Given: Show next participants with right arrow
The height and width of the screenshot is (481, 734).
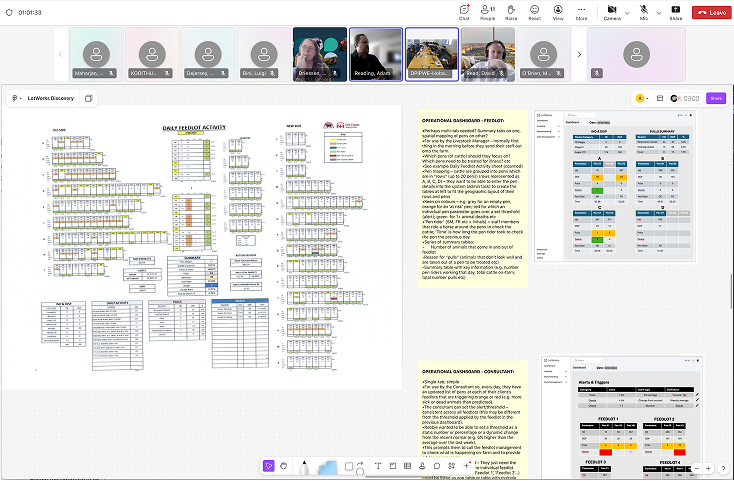Looking at the screenshot, I should point(578,55).
